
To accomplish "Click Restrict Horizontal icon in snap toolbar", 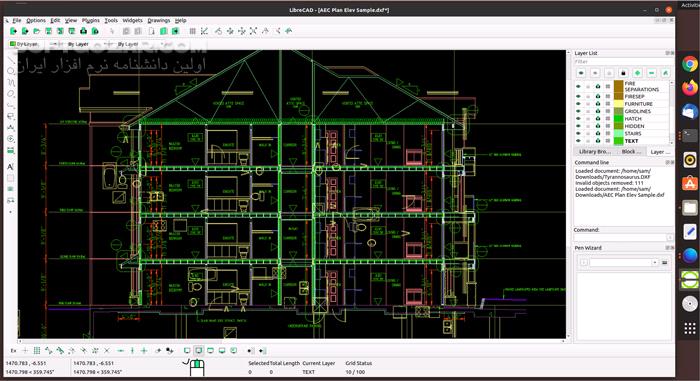I will (x=121, y=351).
